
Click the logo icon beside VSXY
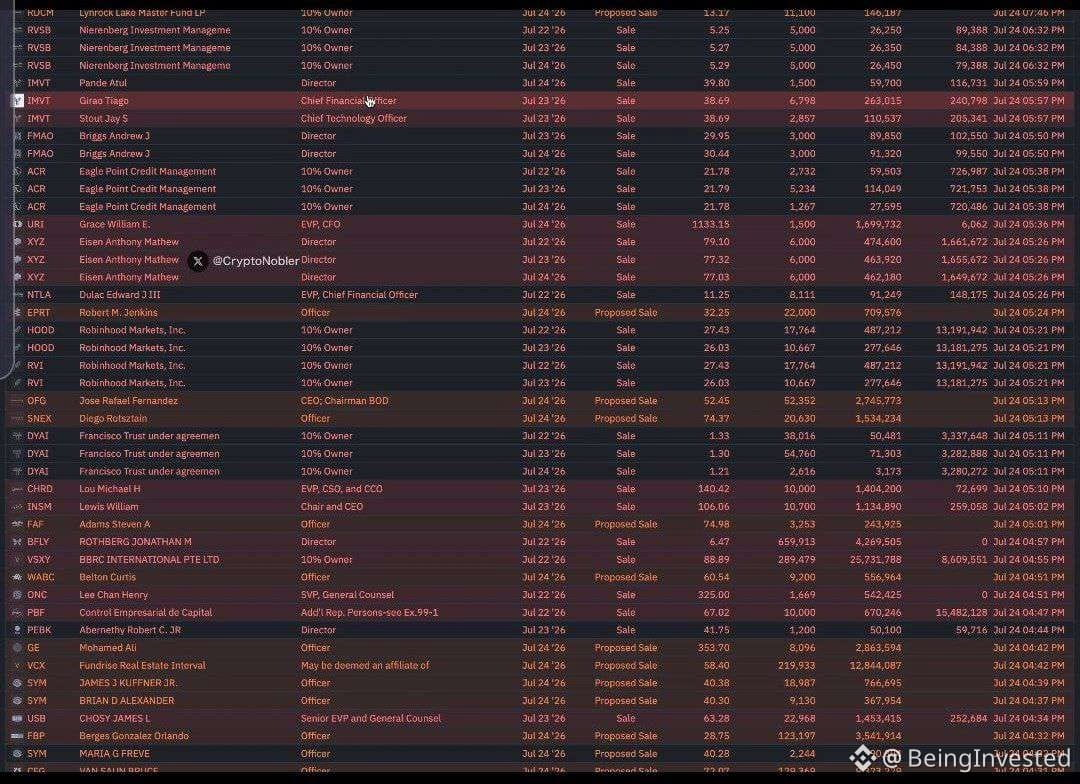[x=18, y=559]
